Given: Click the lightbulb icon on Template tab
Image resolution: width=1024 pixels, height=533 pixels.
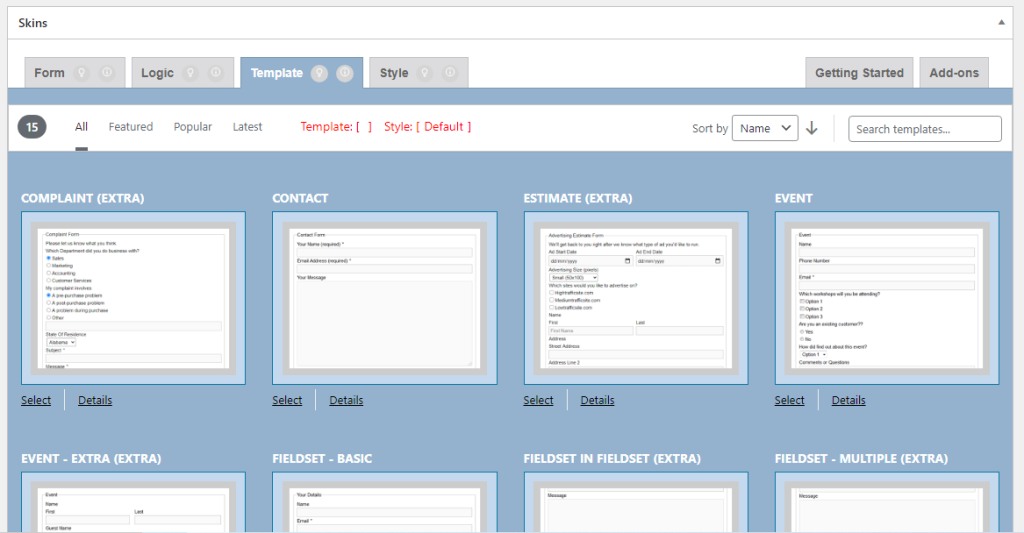Looking at the screenshot, I should click(320, 73).
